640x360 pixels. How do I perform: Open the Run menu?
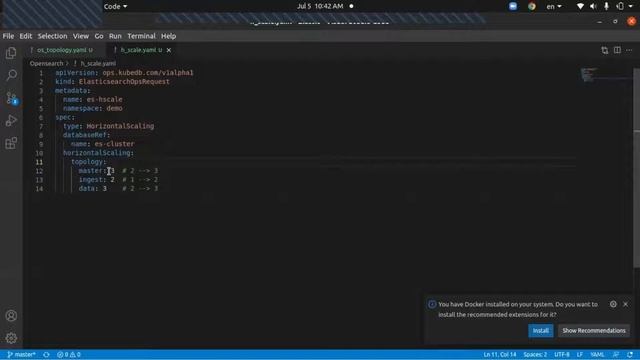[x=115, y=36]
